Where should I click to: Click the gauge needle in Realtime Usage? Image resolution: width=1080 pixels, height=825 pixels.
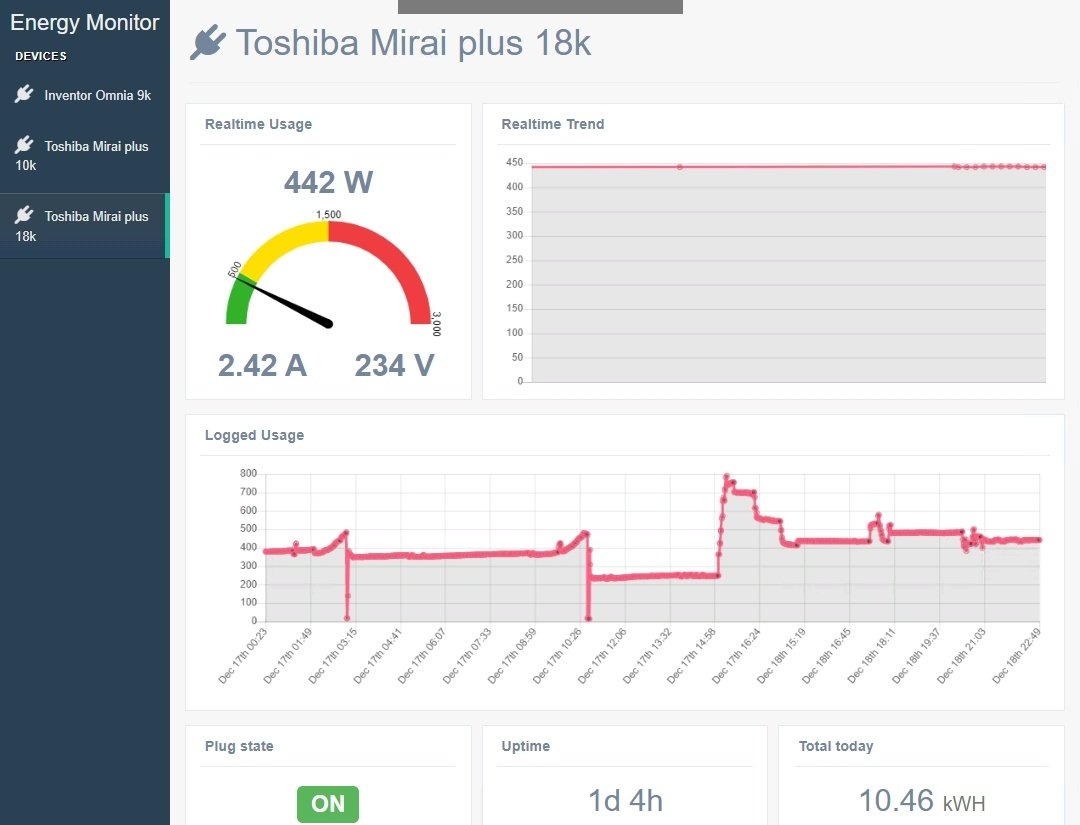coord(284,300)
